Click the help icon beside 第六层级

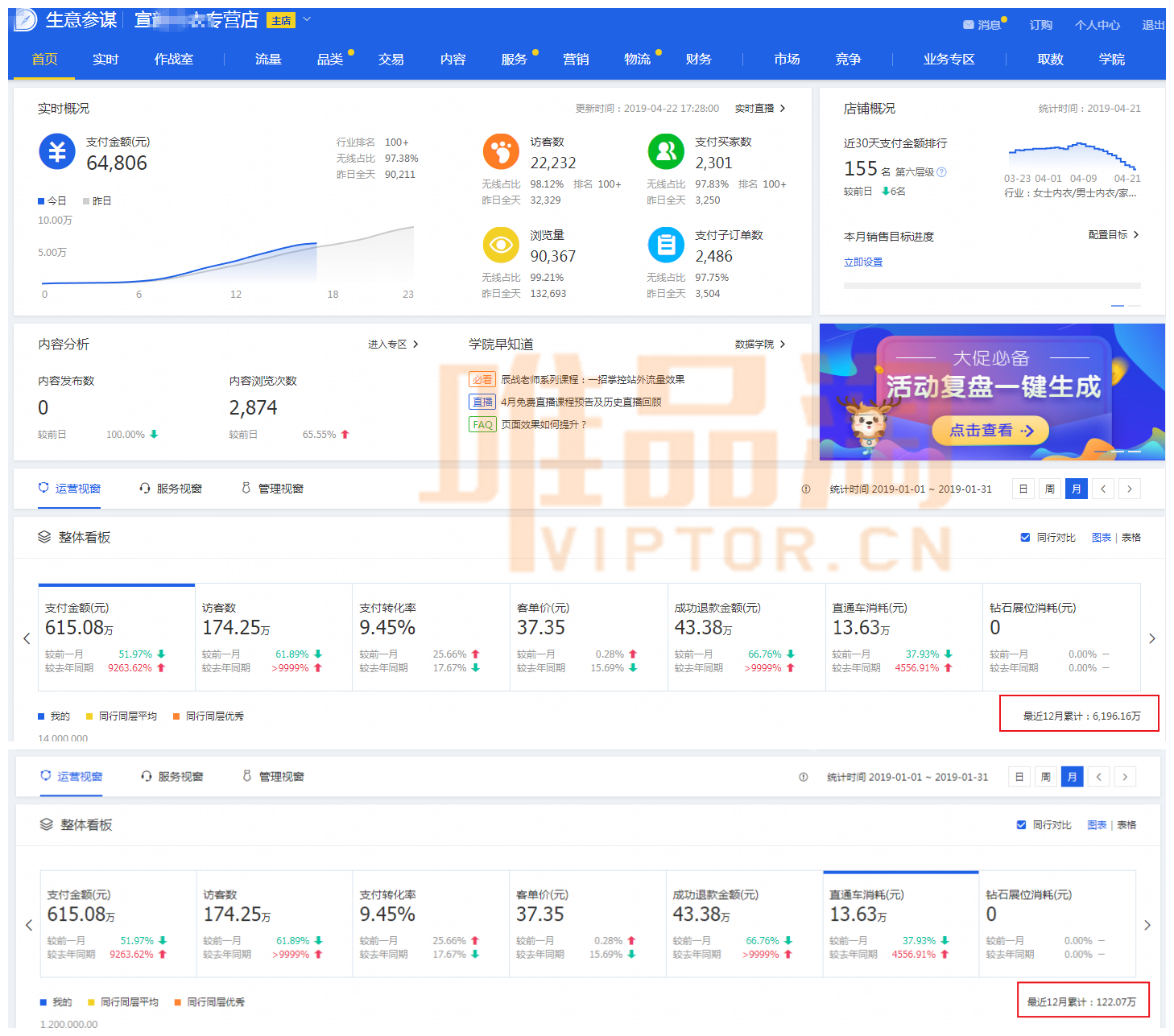(942, 171)
